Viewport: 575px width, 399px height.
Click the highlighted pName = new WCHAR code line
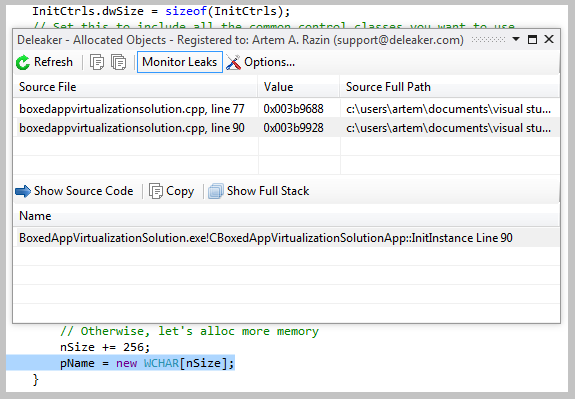coord(147,363)
